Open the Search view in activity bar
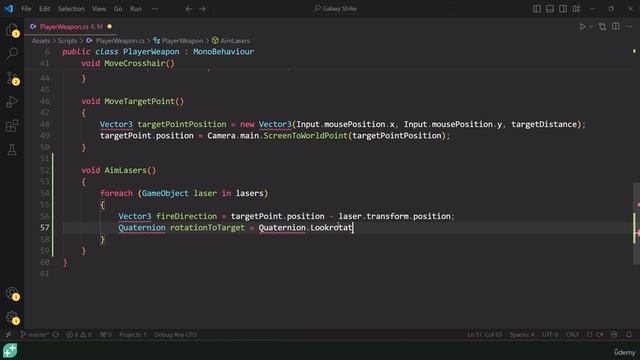 pos(12,53)
